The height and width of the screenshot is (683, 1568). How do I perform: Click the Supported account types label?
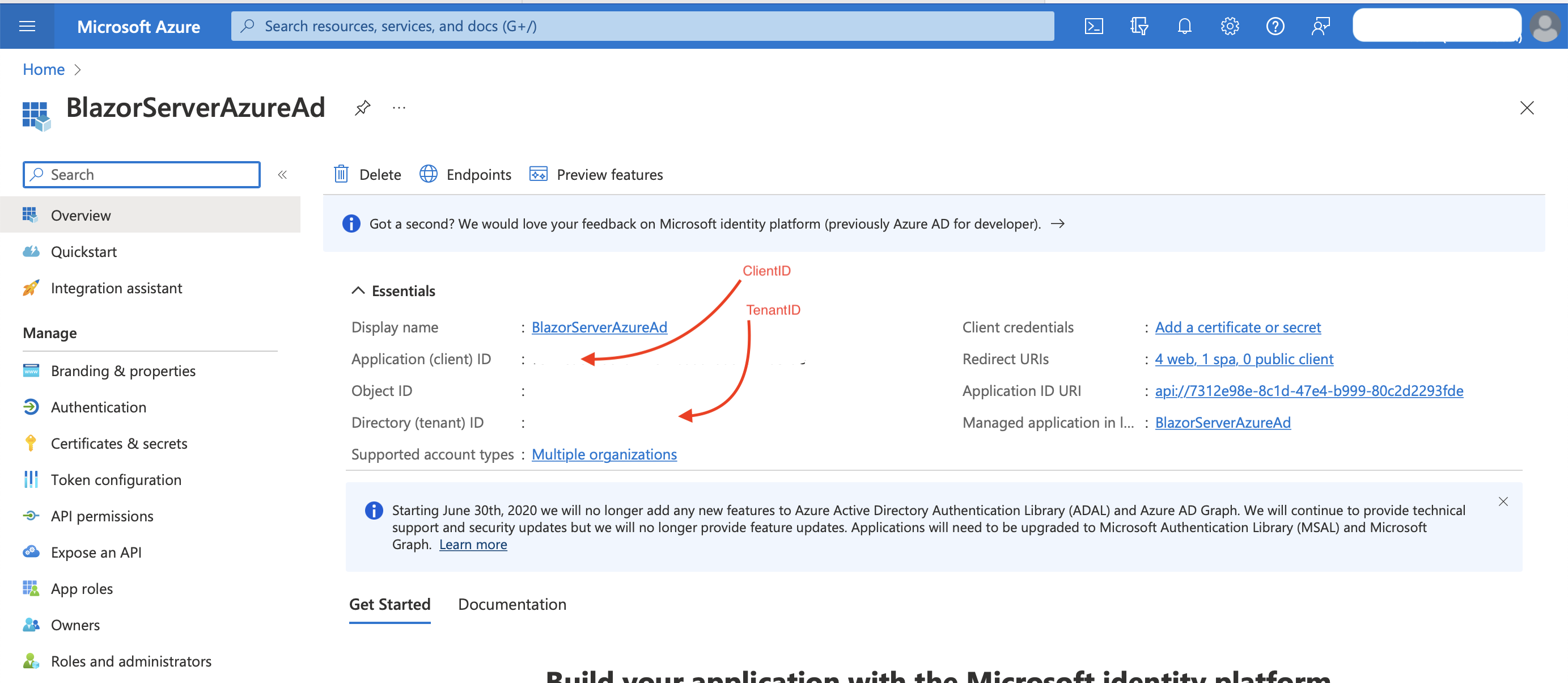(432, 454)
